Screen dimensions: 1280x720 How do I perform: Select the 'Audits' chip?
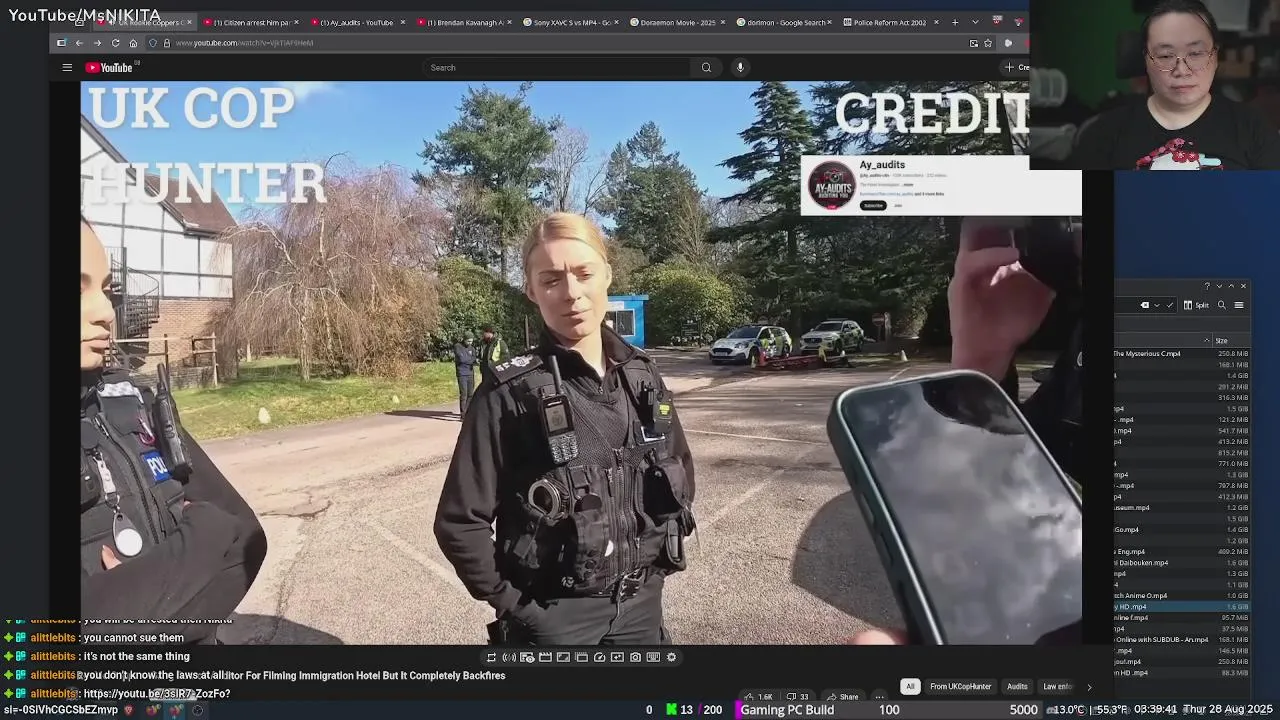click(x=1017, y=687)
